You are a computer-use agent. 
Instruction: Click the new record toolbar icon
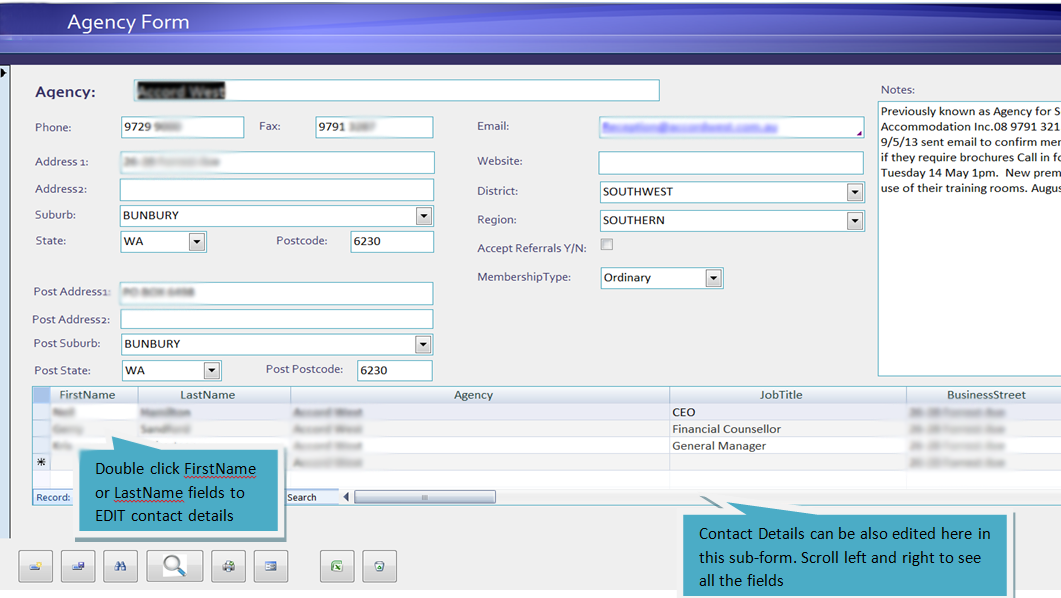36,566
